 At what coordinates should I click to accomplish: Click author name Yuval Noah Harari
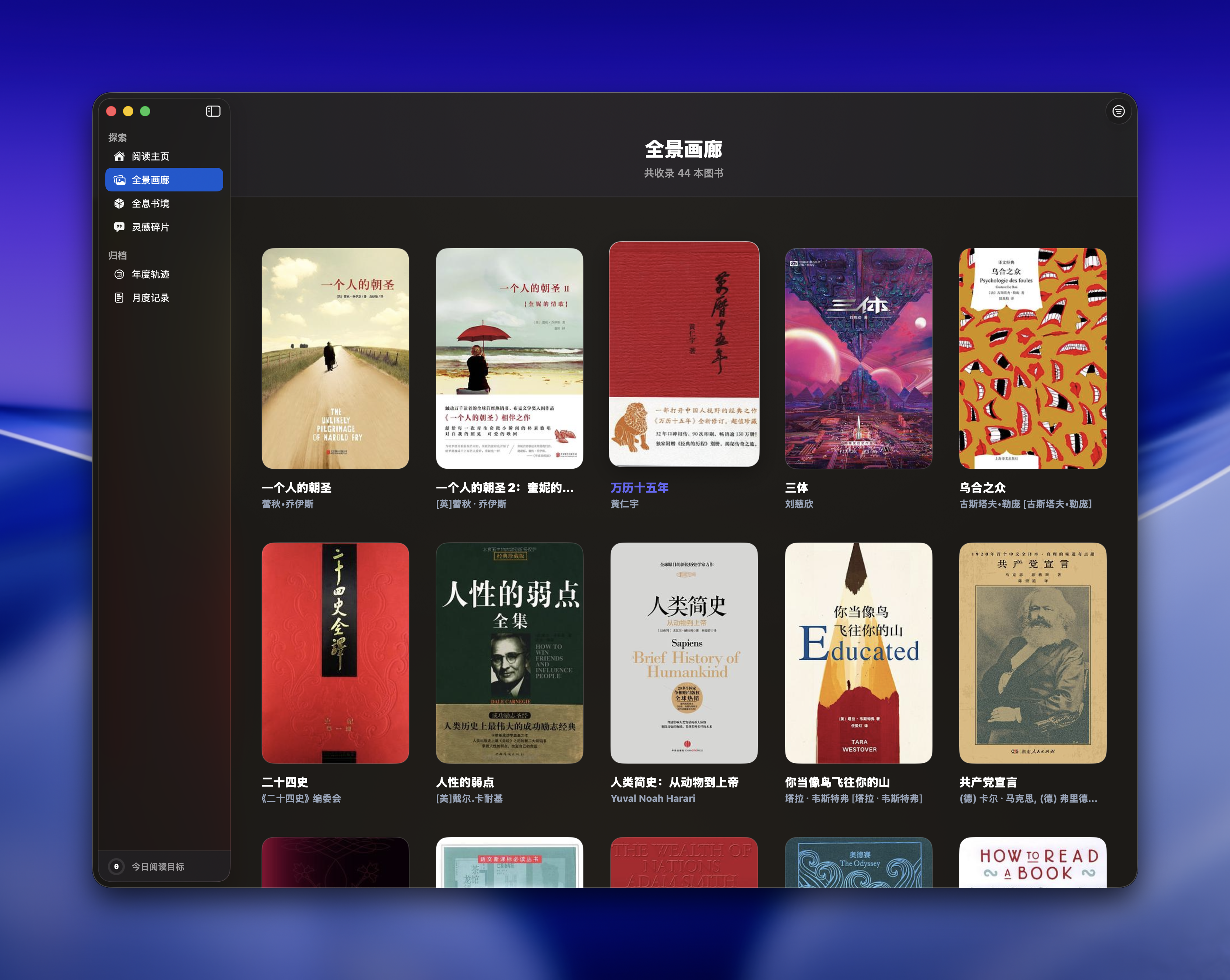pyautogui.click(x=653, y=799)
